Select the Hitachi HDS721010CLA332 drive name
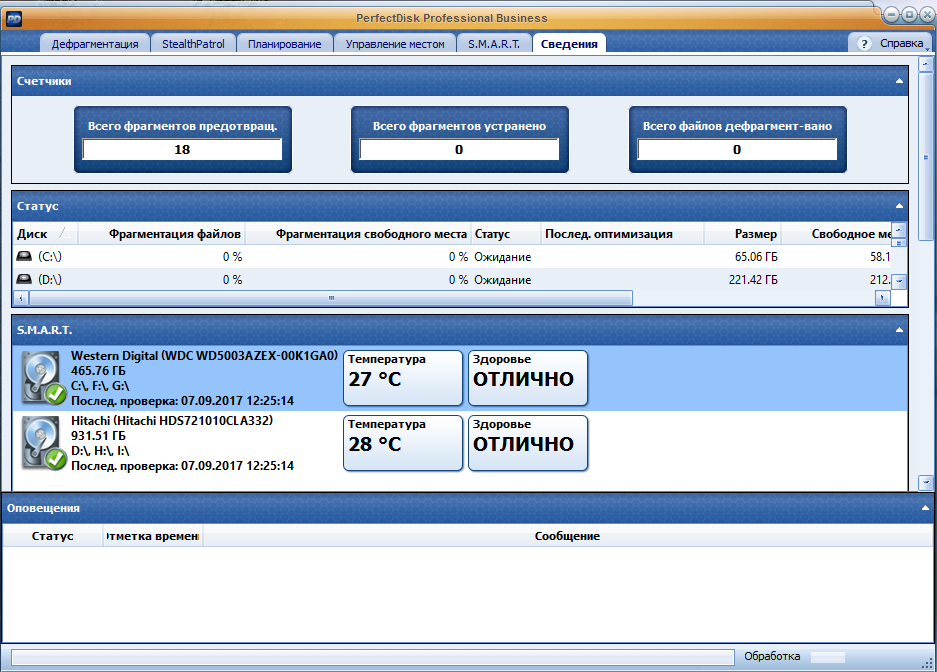This screenshot has height=672, width=937. point(172,421)
